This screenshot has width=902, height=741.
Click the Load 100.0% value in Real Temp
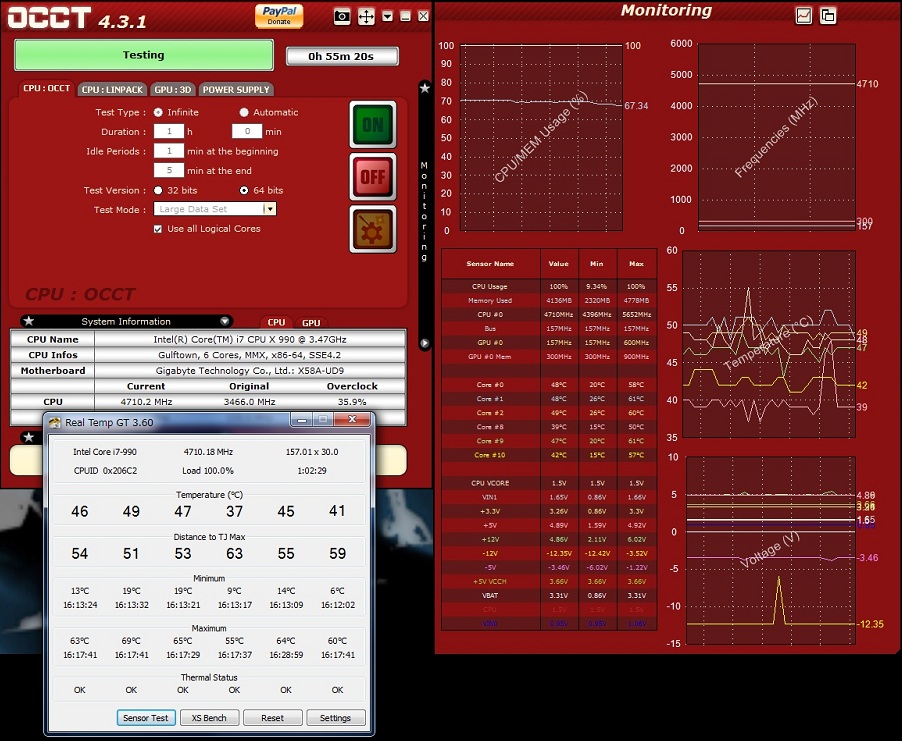208,471
